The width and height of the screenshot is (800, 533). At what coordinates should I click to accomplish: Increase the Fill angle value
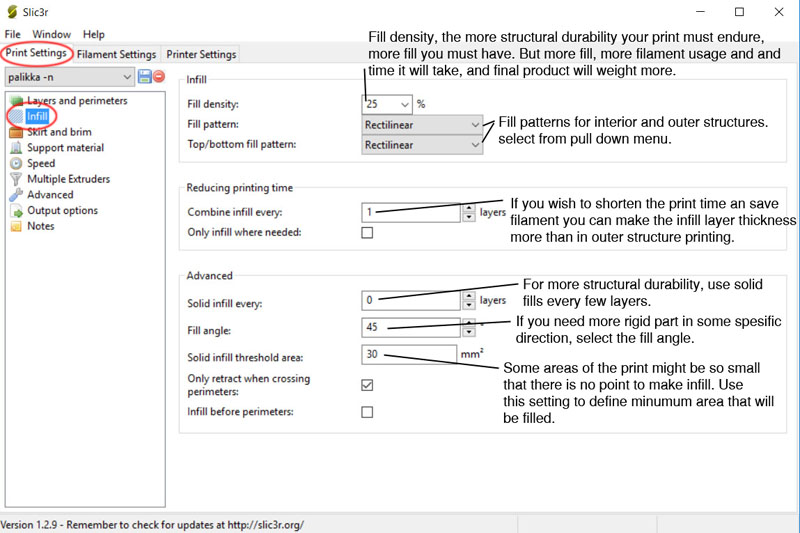468,323
